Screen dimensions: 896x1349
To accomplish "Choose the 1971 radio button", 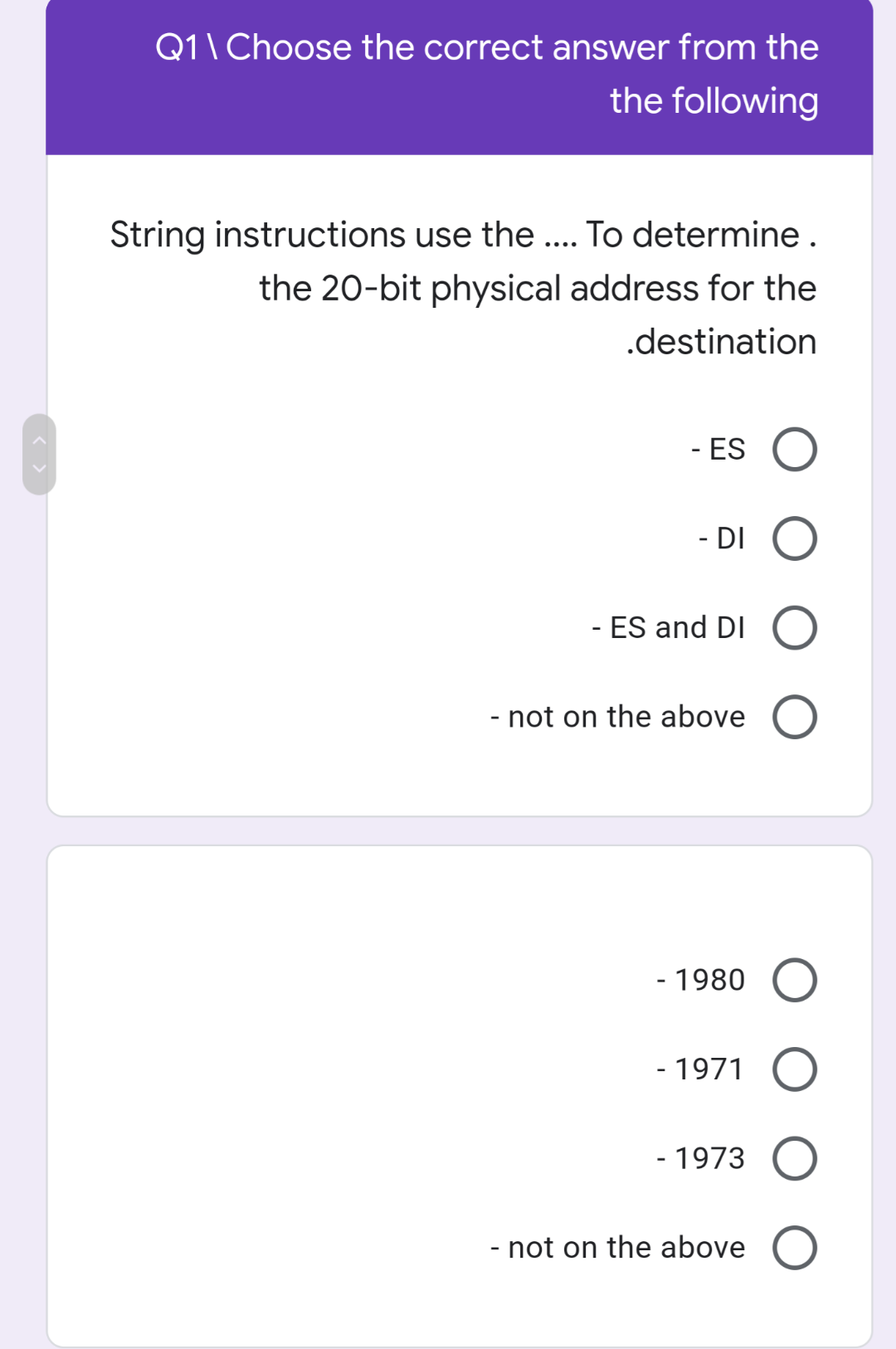I will click(794, 1069).
